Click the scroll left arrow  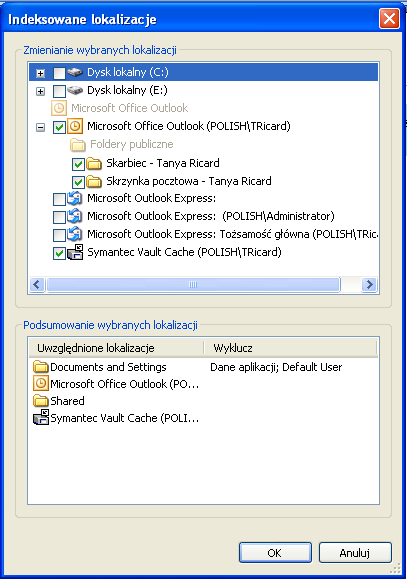(37, 285)
